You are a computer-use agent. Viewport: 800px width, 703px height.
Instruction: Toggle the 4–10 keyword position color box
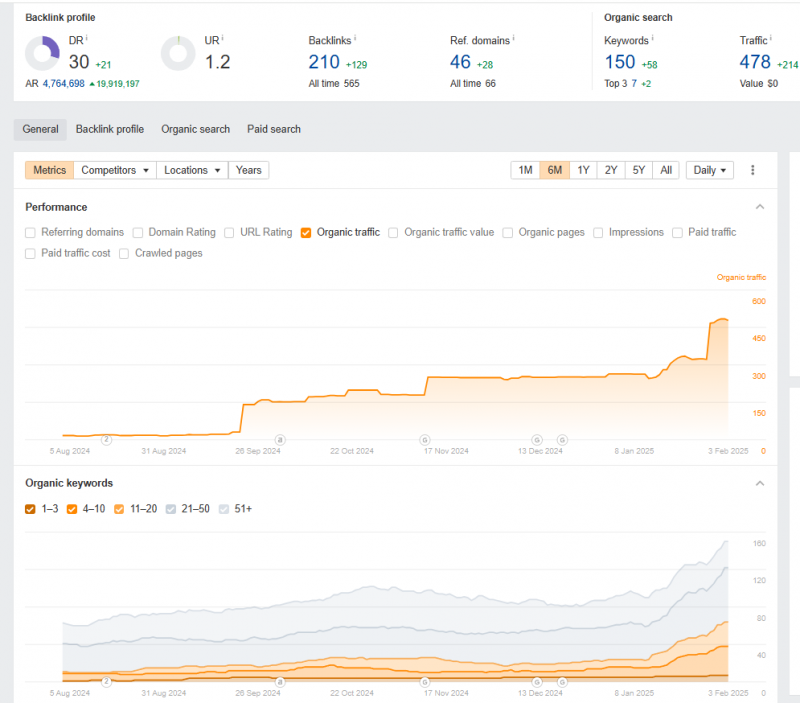(x=72, y=509)
